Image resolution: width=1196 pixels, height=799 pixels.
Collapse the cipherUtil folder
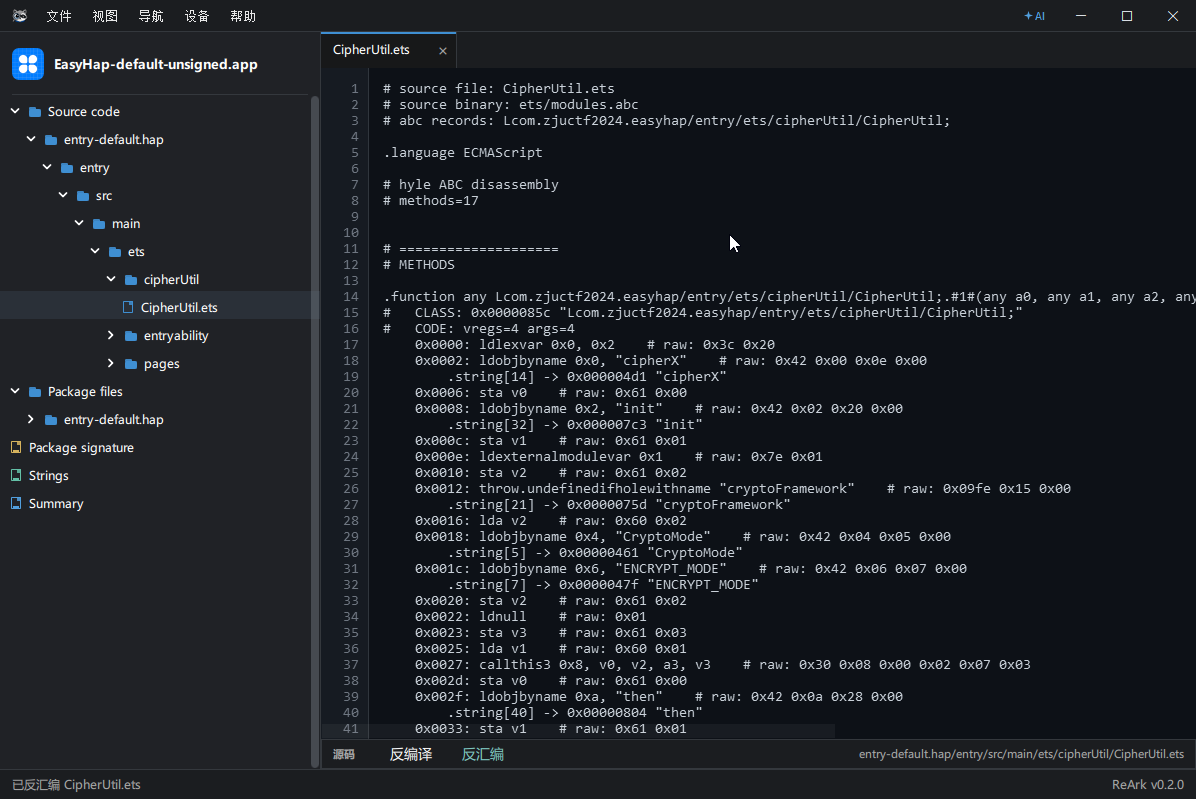(x=111, y=279)
